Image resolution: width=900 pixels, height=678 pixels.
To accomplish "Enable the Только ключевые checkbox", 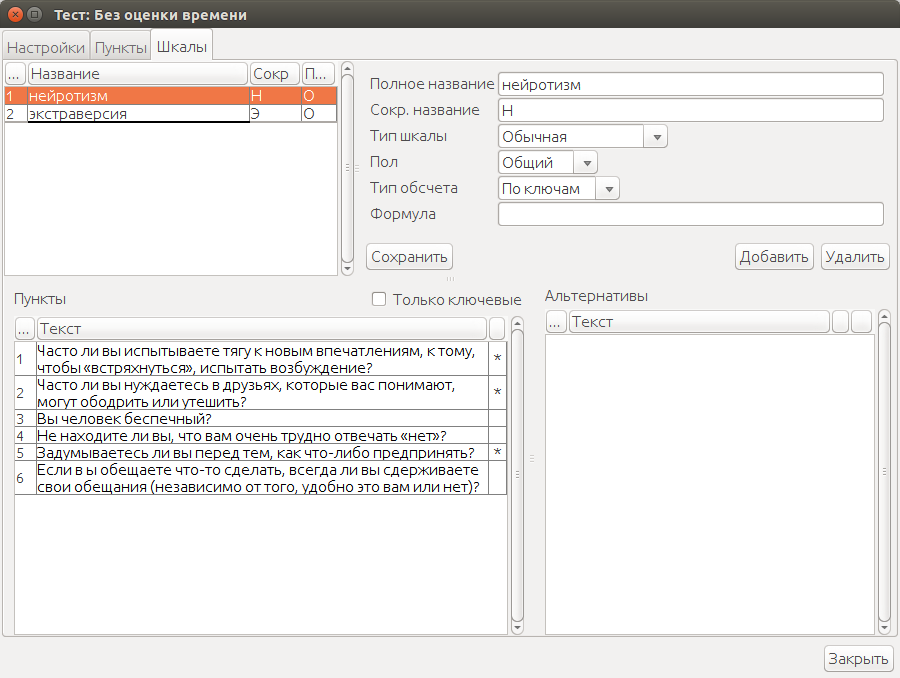I will [x=379, y=299].
